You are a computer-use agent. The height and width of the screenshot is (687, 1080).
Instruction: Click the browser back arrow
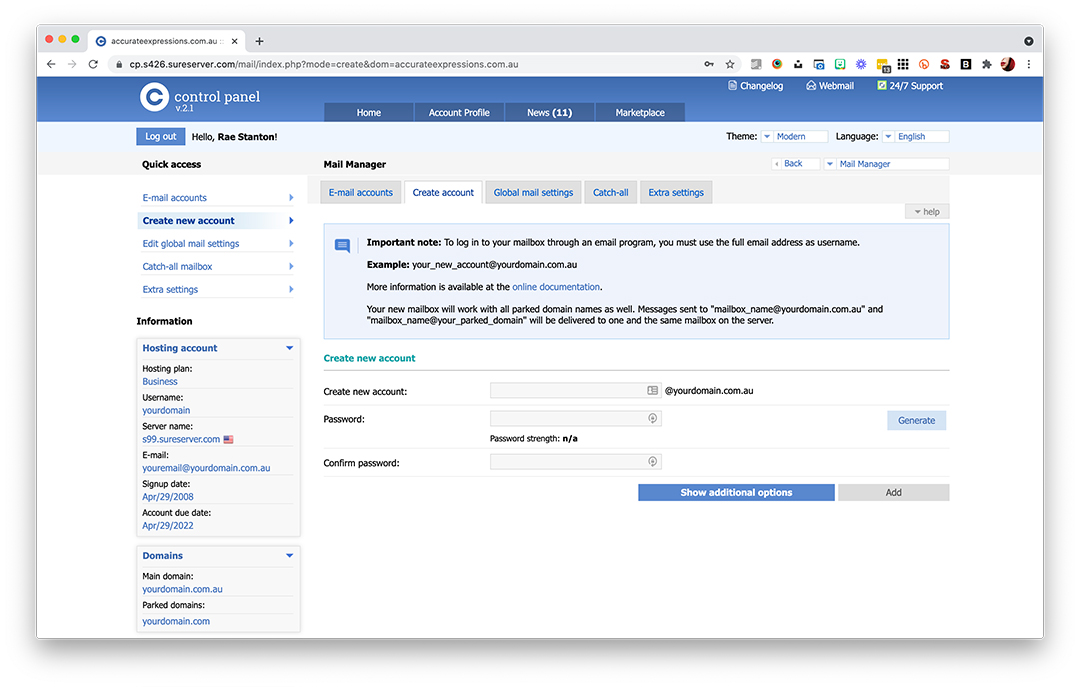click(51, 64)
